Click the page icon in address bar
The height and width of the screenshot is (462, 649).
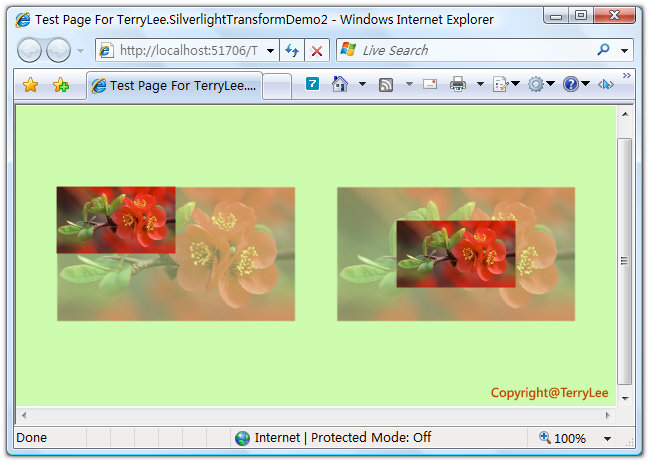107,51
